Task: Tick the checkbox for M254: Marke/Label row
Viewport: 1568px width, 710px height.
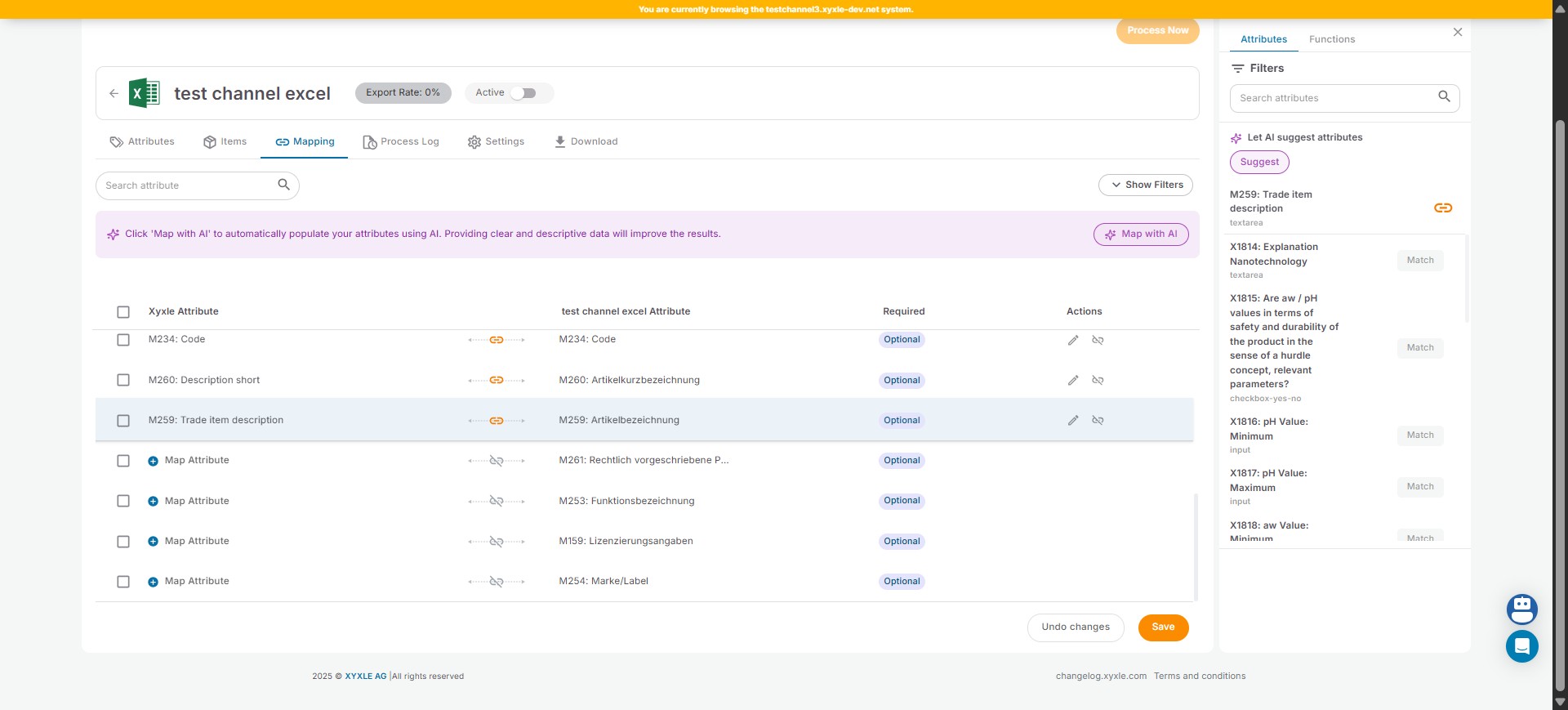Action: click(x=123, y=582)
